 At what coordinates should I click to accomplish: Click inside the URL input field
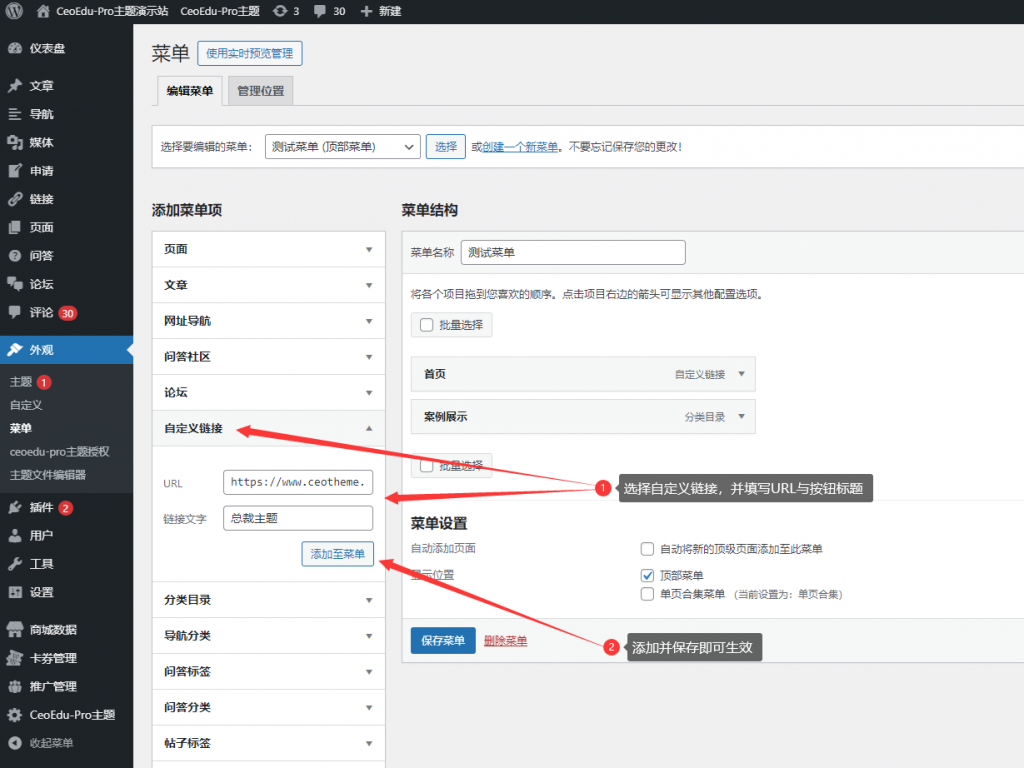click(x=298, y=482)
